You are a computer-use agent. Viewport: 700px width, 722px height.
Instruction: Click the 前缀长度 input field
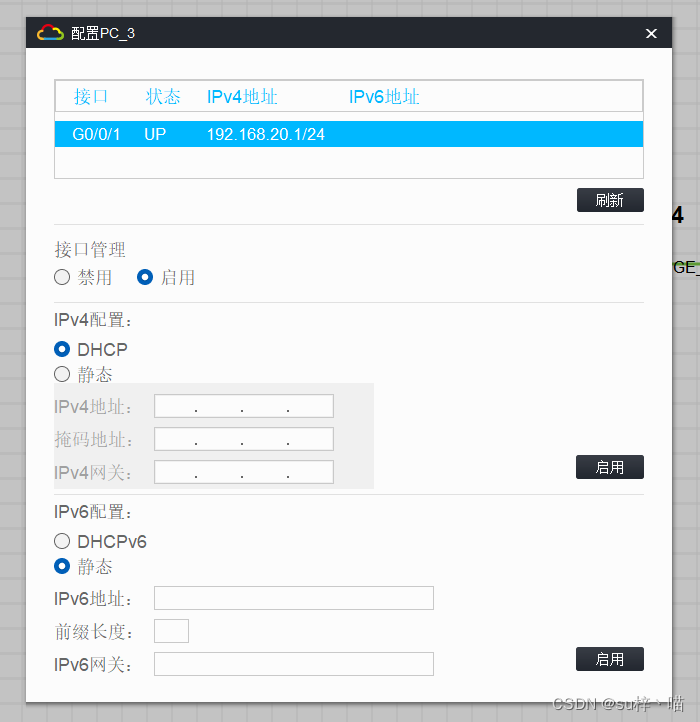(x=171, y=631)
